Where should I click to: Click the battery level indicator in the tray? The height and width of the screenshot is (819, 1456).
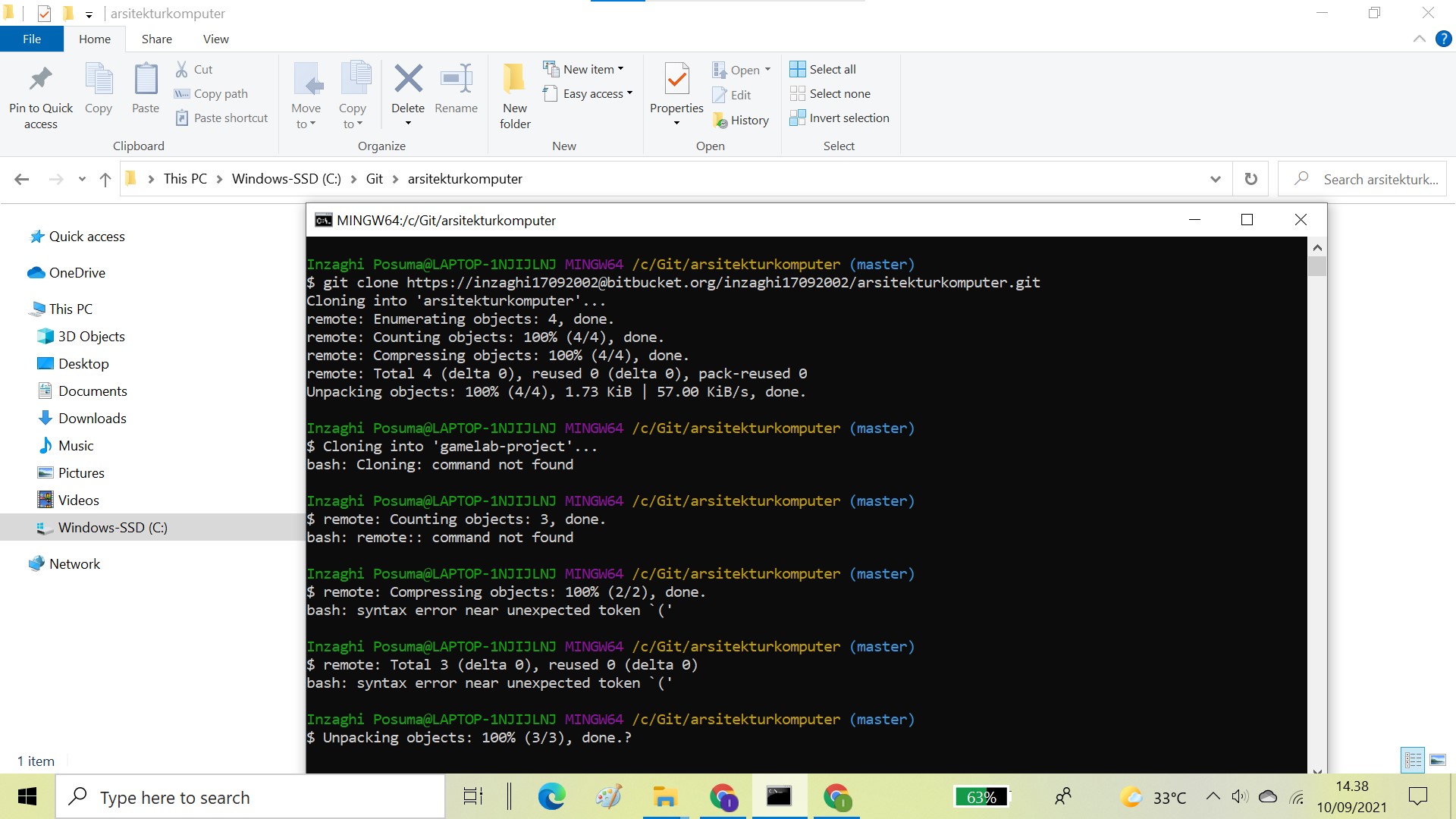pyautogui.click(x=981, y=796)
